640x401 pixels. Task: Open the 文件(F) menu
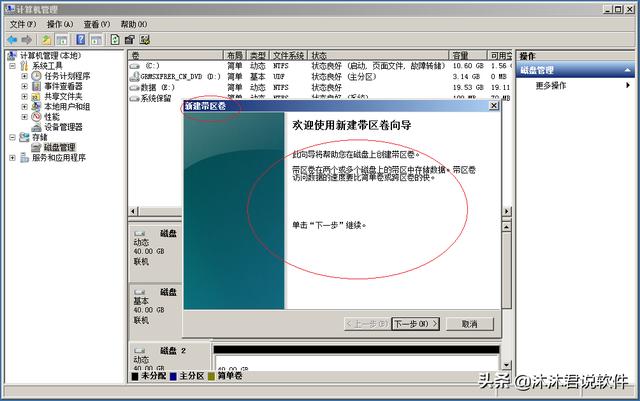pyautogui.click(x=23, y=25)
